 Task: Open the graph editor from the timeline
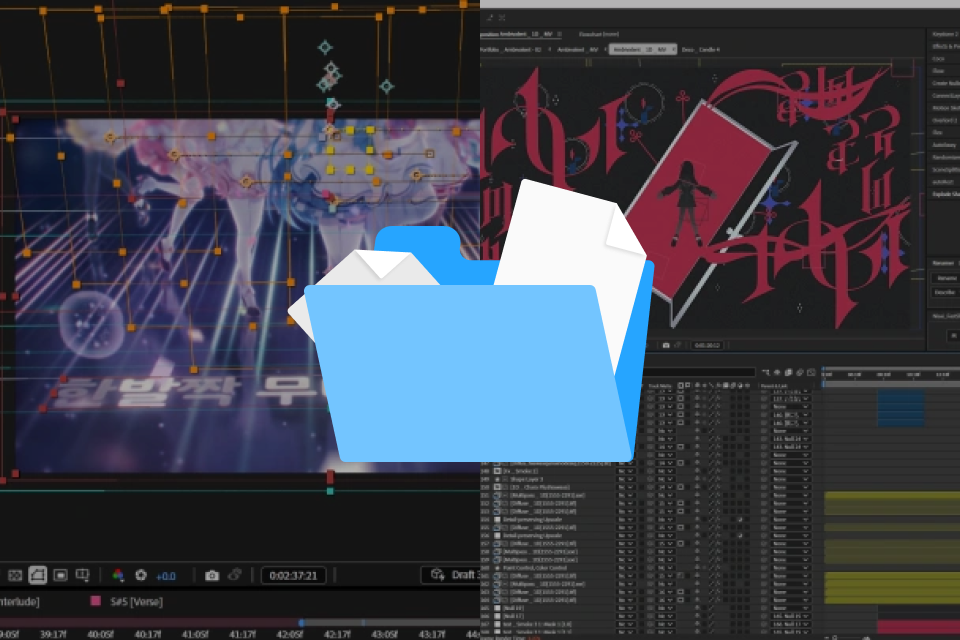click(x=811, y=372)
